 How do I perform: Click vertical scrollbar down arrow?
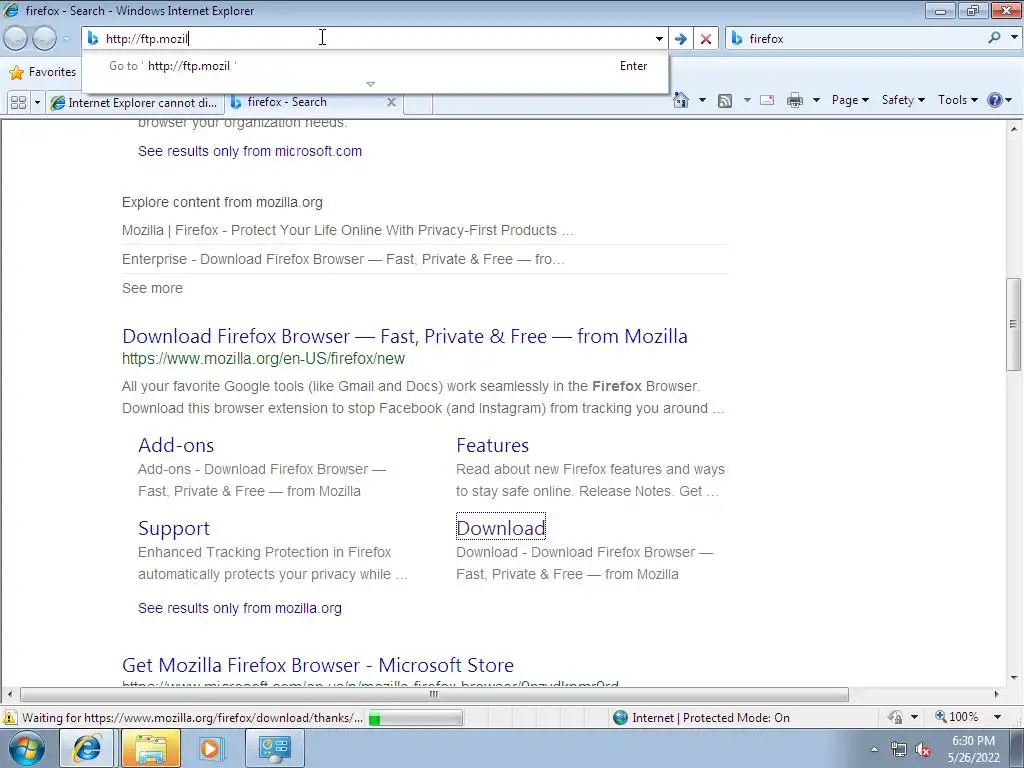(x=1014, y=678)
